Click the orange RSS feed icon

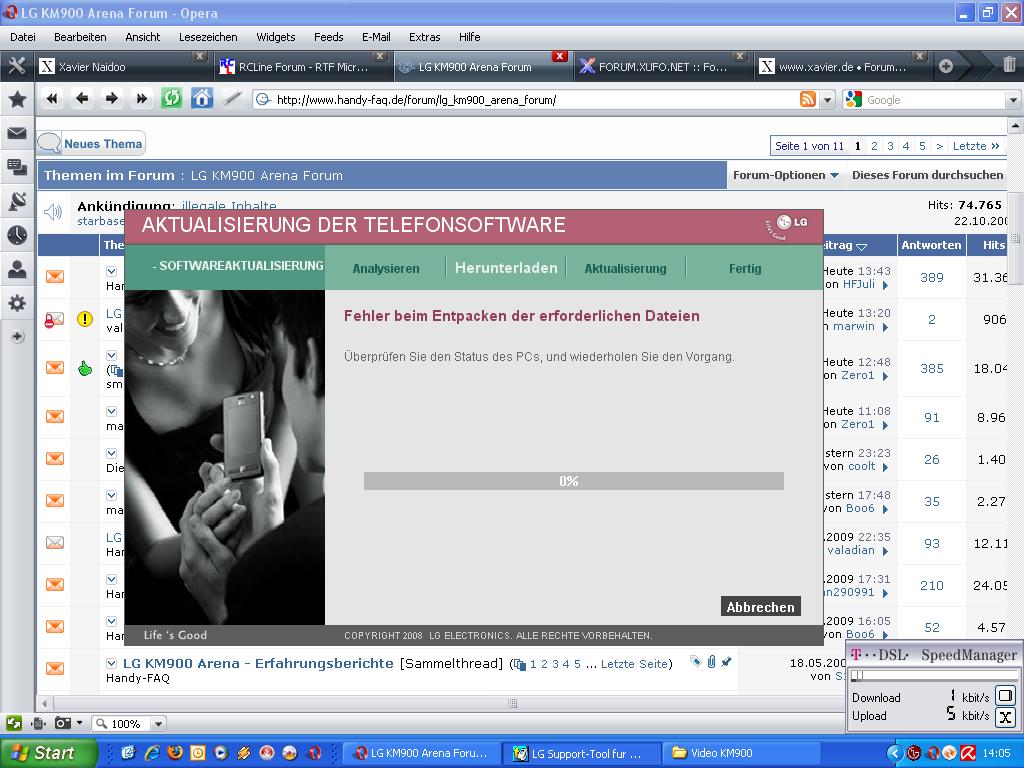[808, 99]
